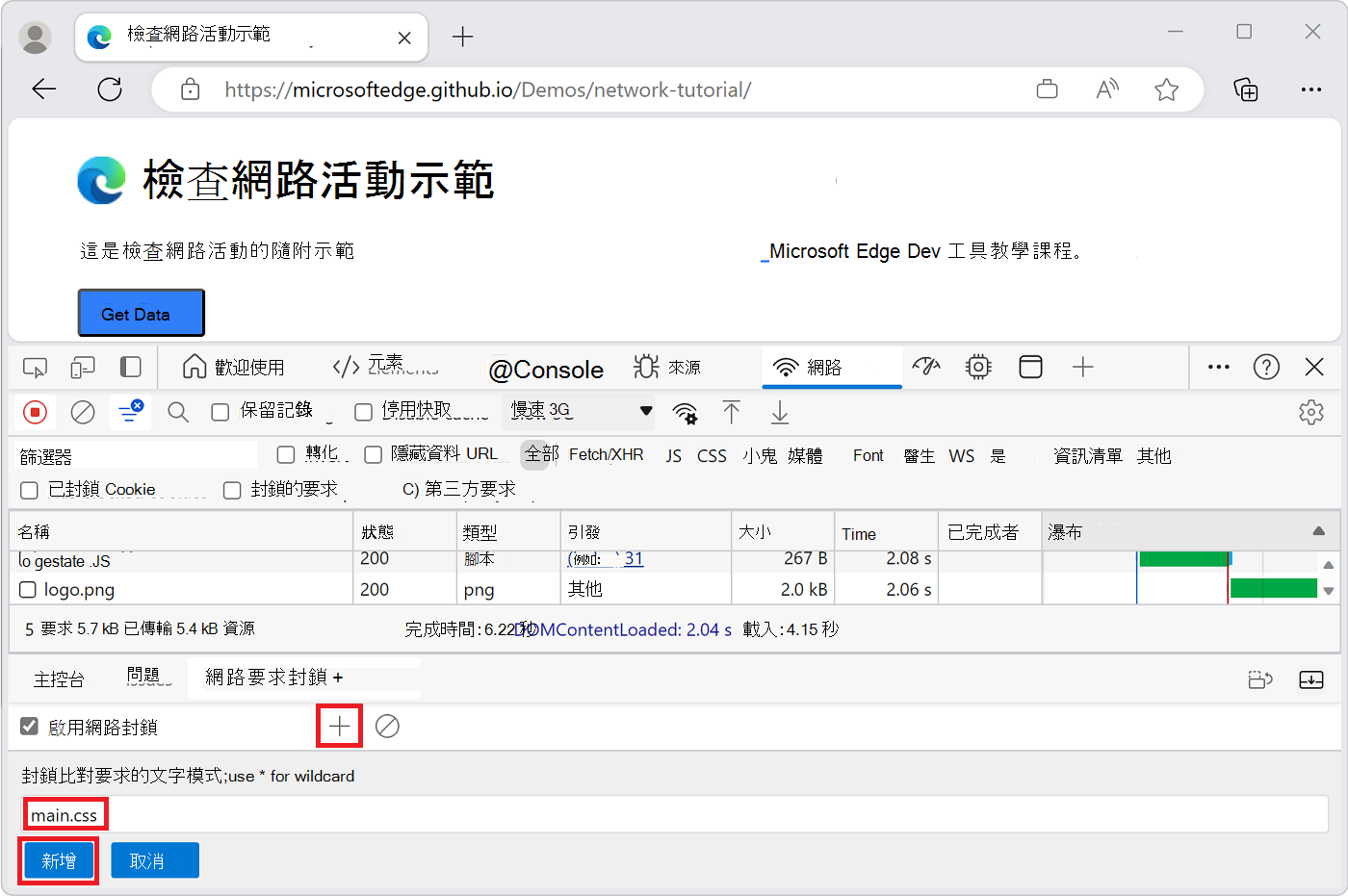Enable the 停用快取 checkbox
This screenshot has width=1348, height=896.
363,412
